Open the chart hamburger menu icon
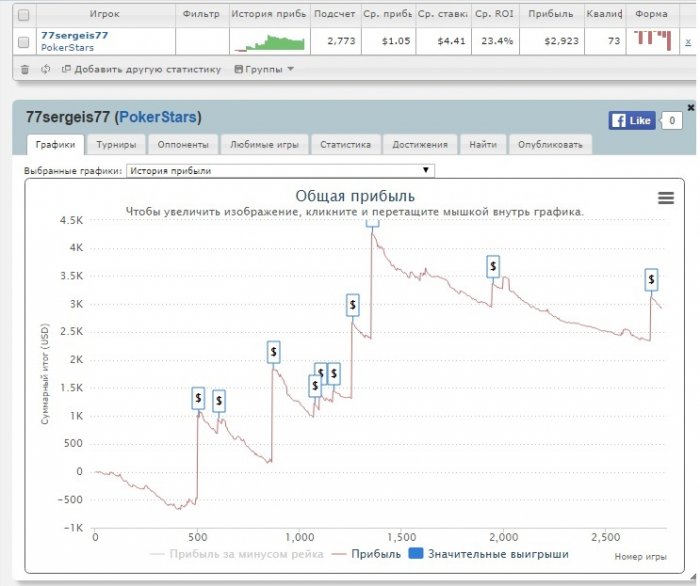The image size is (700, 586). pos(666,198)
